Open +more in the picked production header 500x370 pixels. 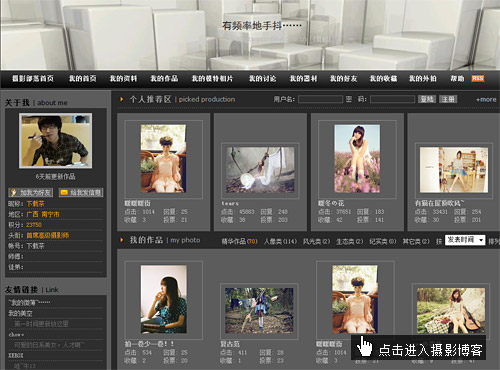486,99
